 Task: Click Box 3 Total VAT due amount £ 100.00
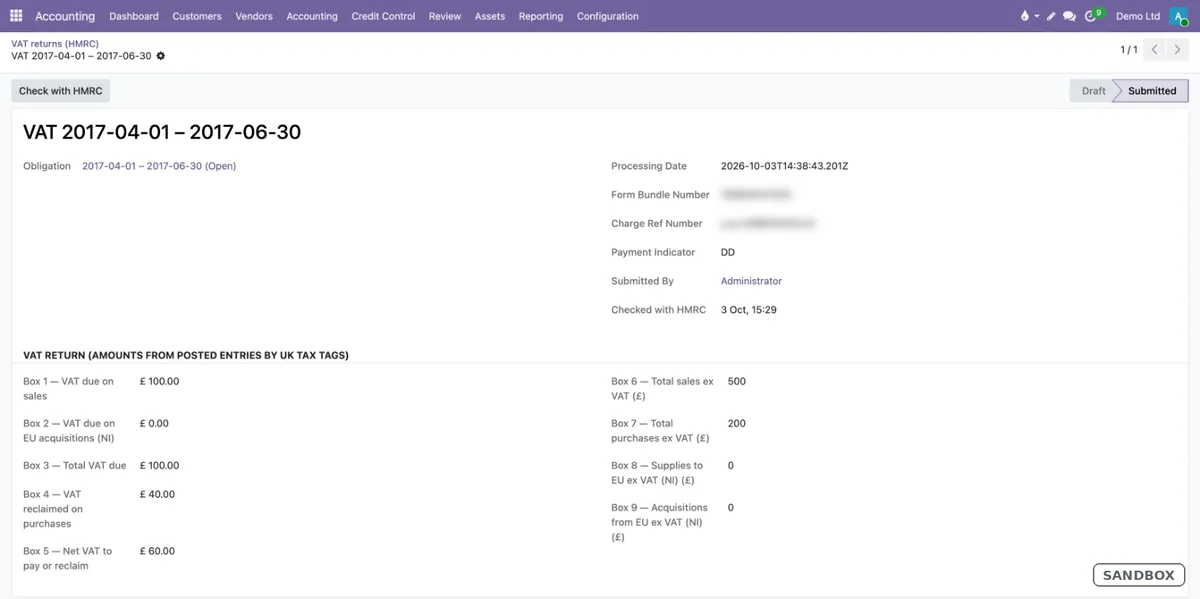(160, 465)
